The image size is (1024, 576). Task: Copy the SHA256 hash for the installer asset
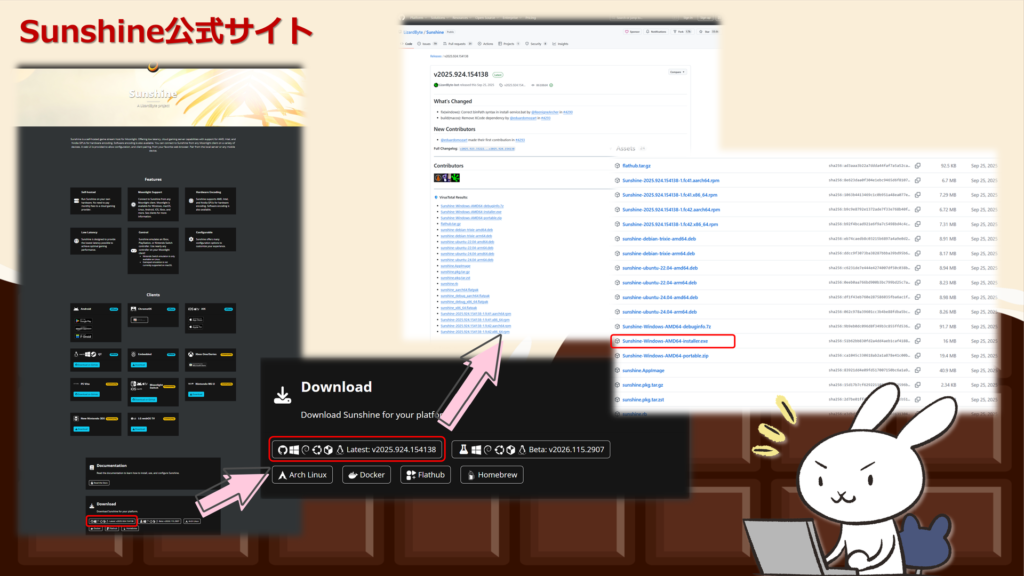[917, 341]
